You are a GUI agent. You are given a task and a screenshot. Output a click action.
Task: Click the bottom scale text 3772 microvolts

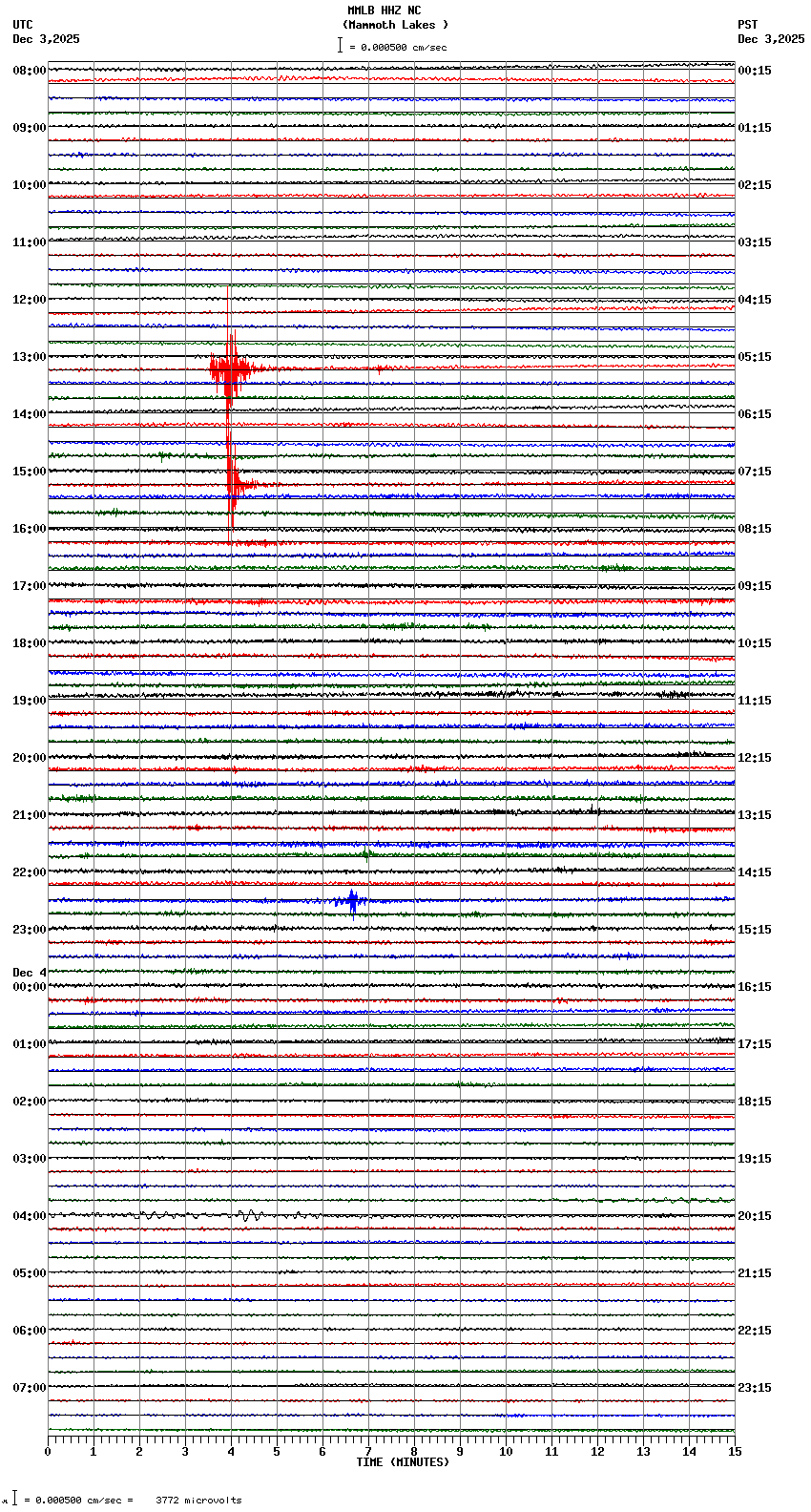point(198,1500)
